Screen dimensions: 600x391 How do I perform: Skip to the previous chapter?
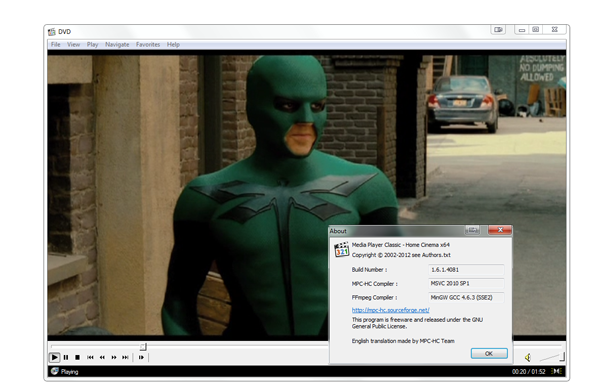[x=90, y=357]
